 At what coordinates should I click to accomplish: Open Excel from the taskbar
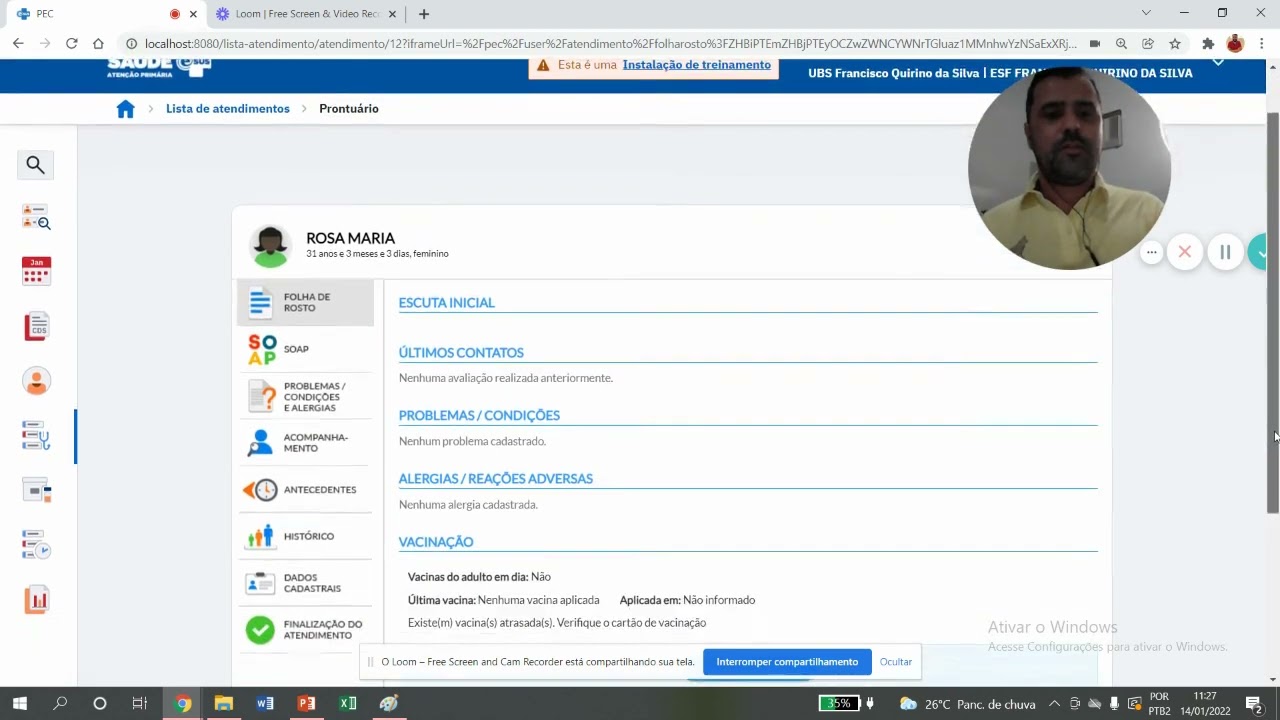point(347,703)
